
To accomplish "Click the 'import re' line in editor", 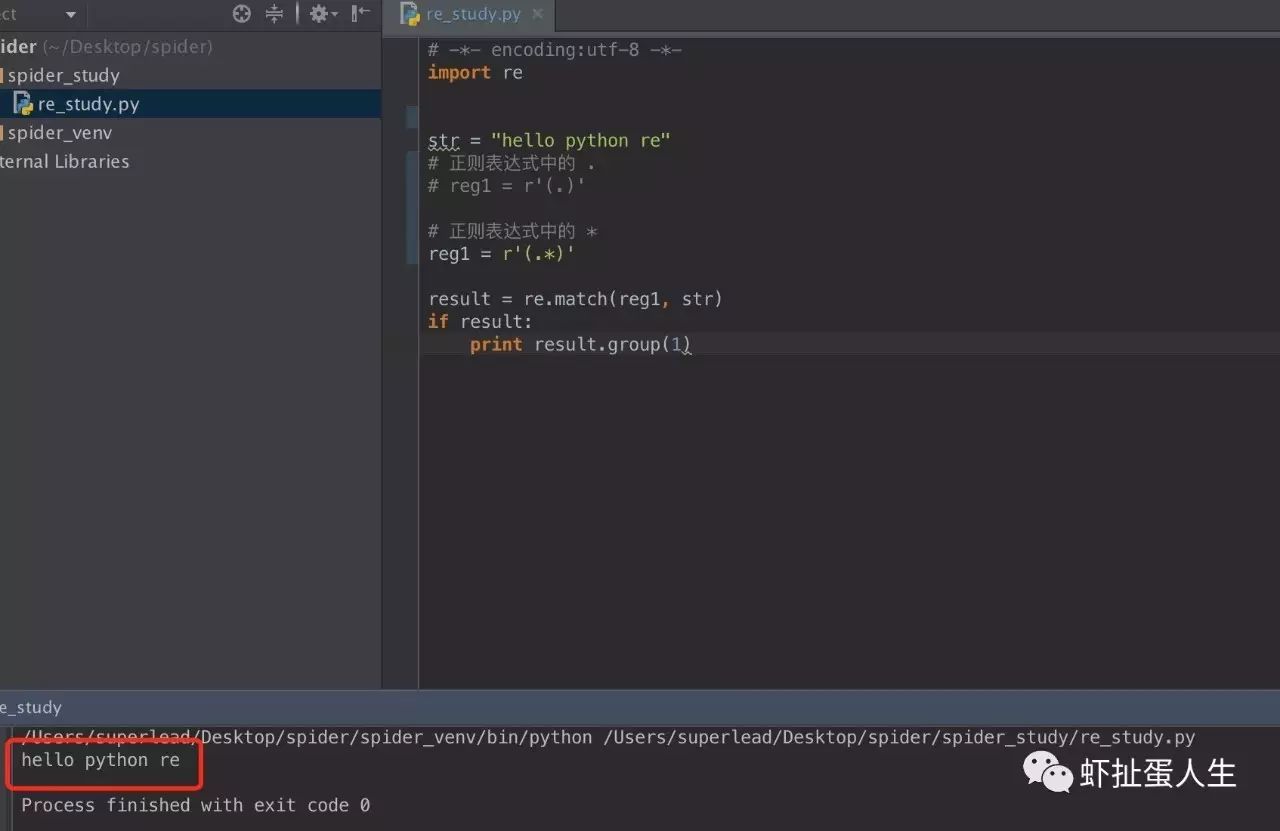I will [475, 72].
